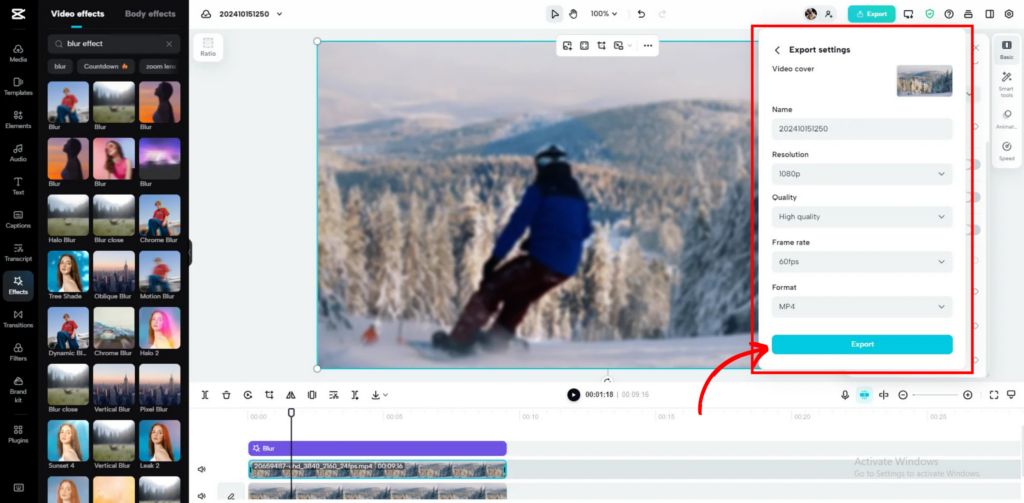Open the Animation tab in right panel
The width and height of the screenshot is (1024, 503).
click(1006, 119)
